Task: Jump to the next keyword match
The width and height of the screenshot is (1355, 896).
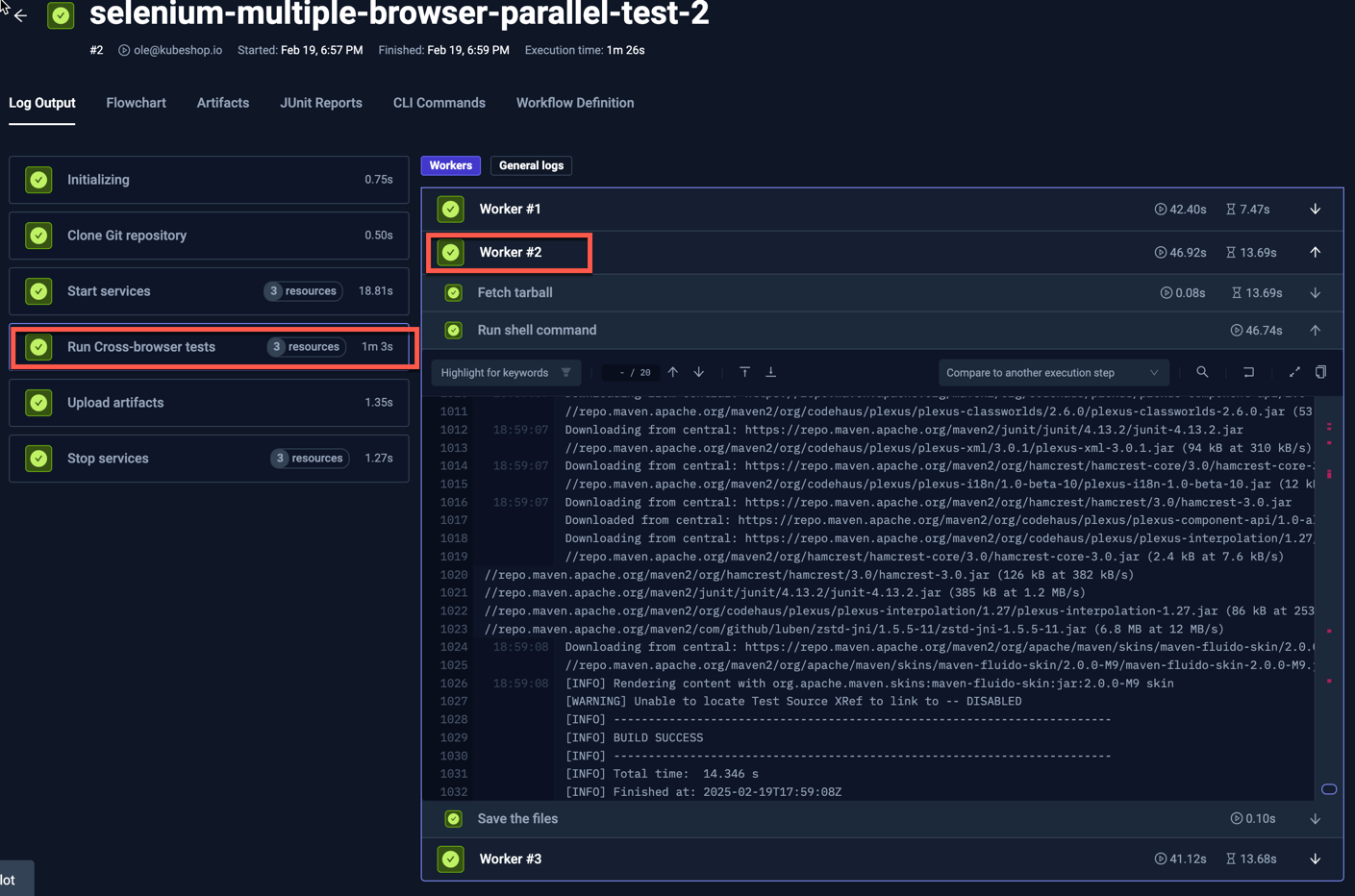Action: pyautogui.click(x=699, y=372)
